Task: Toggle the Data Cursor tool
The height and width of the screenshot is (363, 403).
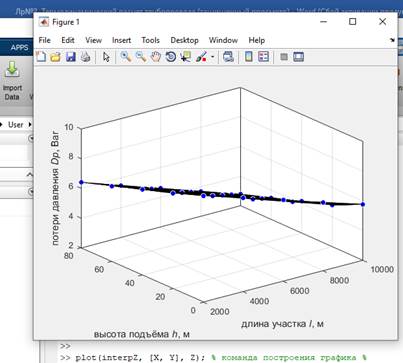Action: point(186,57)
